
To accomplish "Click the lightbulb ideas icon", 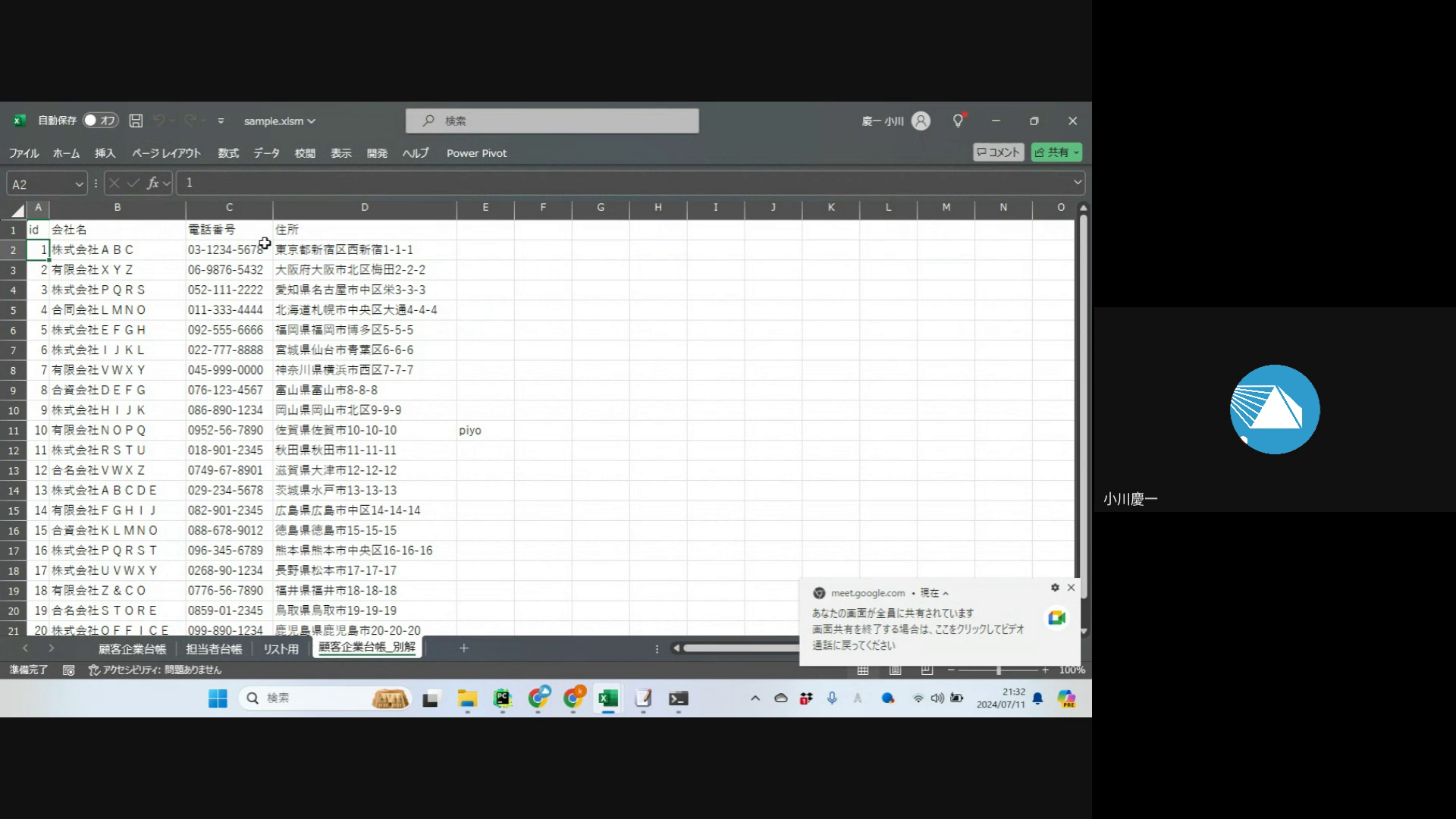I will coord(958,121).
